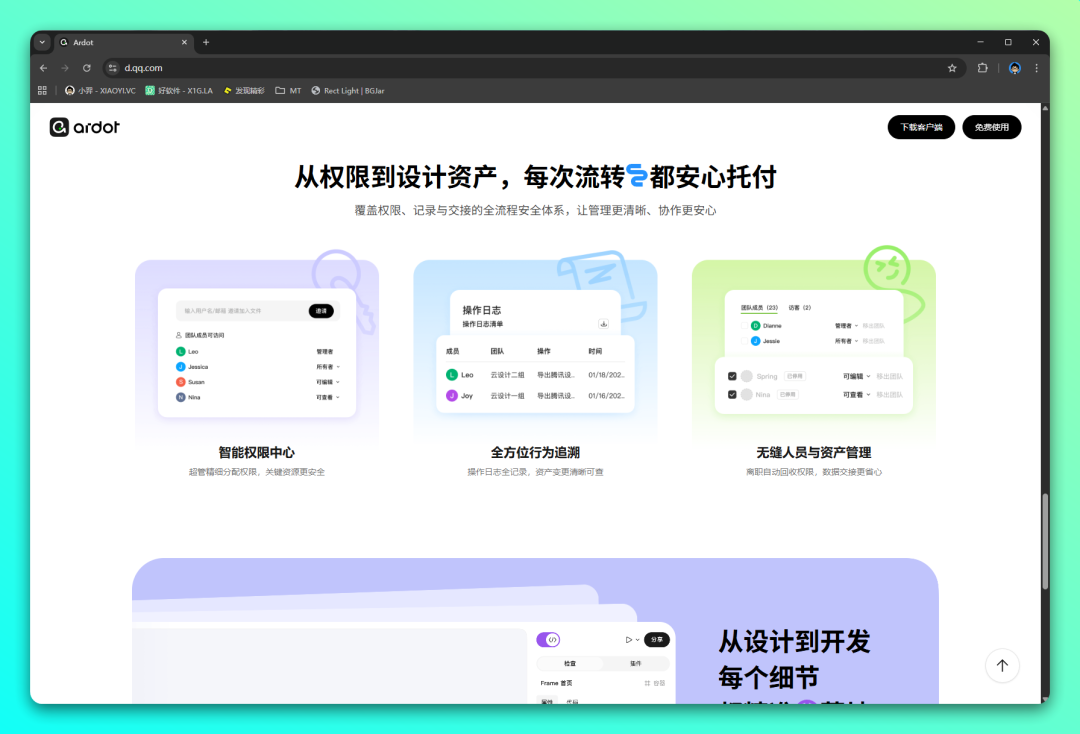Reload the page with the refresh icon
This screenshot has width=1080, height=734.
[87, 67]
